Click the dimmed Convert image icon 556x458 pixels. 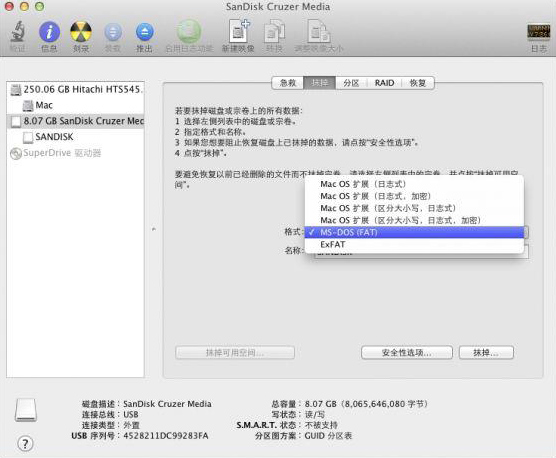point(274,32)
